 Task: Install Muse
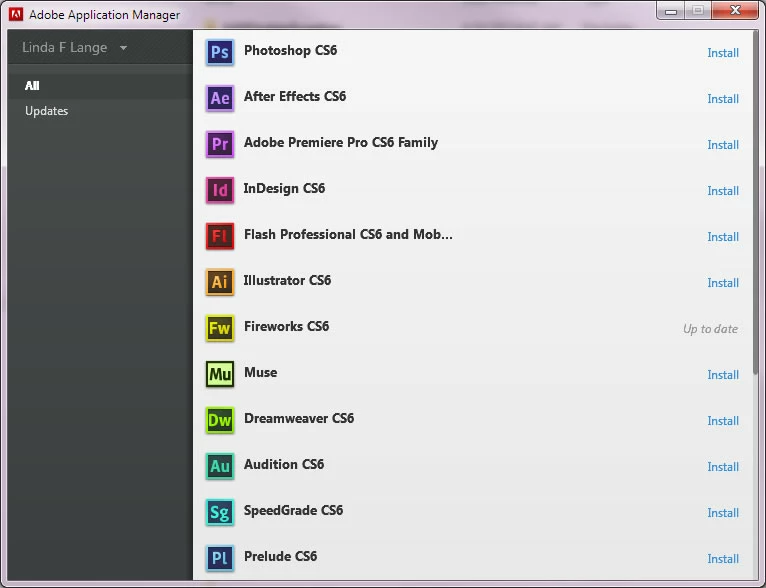[723, 375]
